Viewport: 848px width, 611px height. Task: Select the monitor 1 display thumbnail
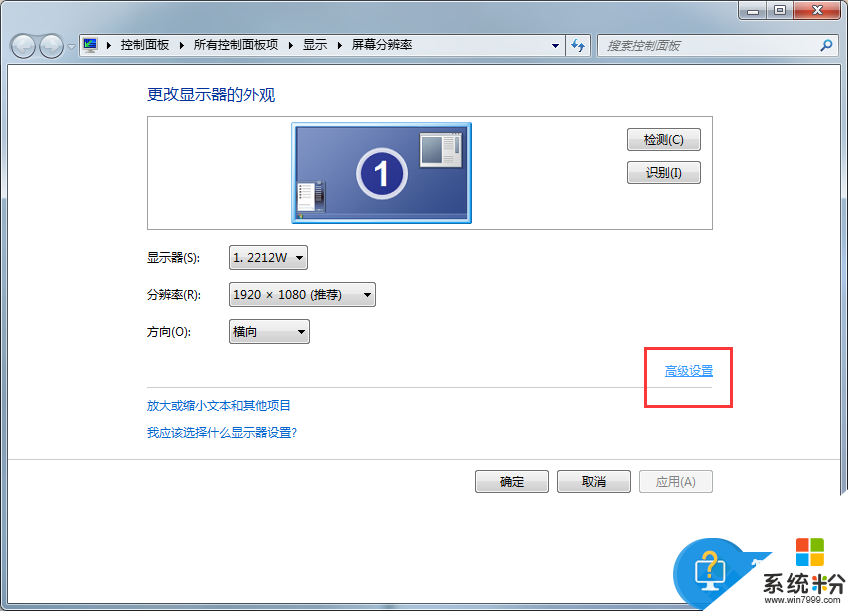click(381, 173)
